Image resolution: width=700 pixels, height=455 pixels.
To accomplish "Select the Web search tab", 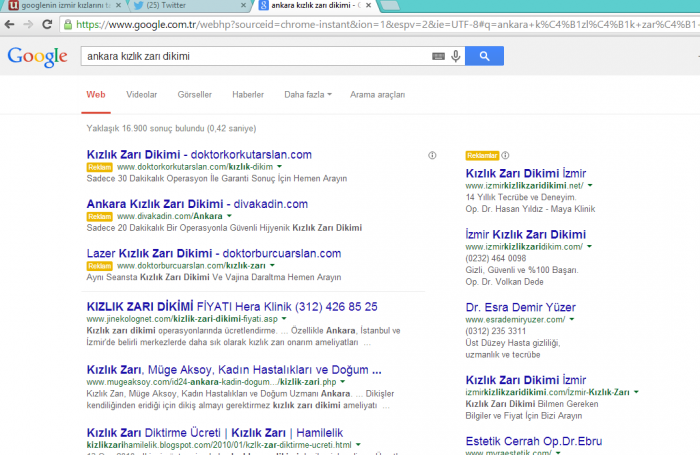I will click(x=96, y=95).
